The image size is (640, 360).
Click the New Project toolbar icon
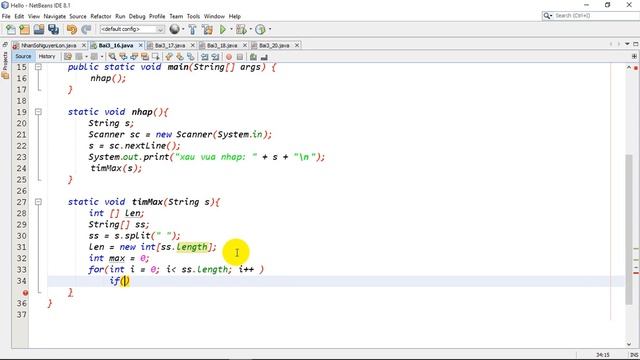pos(24,29)
